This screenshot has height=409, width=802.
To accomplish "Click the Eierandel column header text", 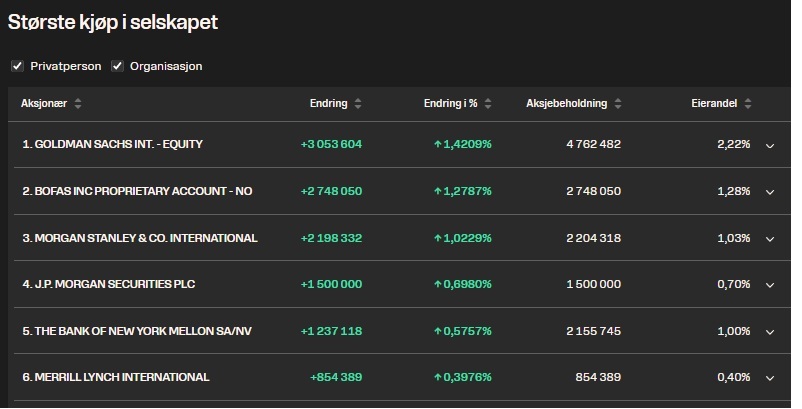I will [x=715, y=104].
